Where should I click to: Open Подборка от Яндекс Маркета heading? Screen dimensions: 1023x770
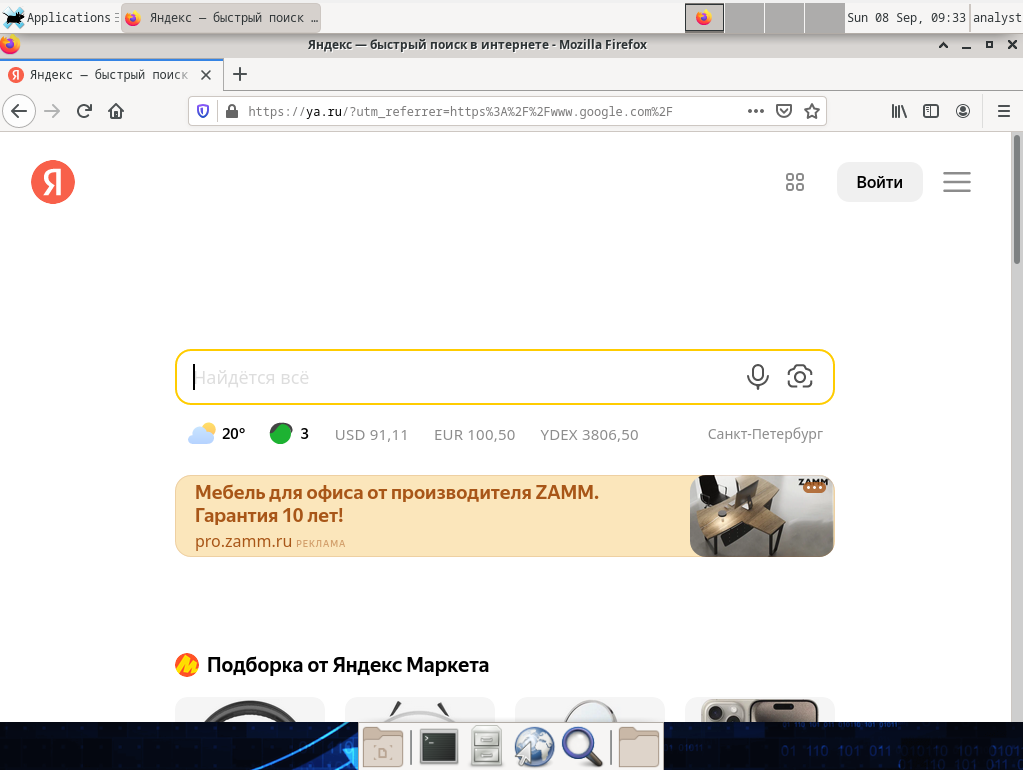pos(348,665)
